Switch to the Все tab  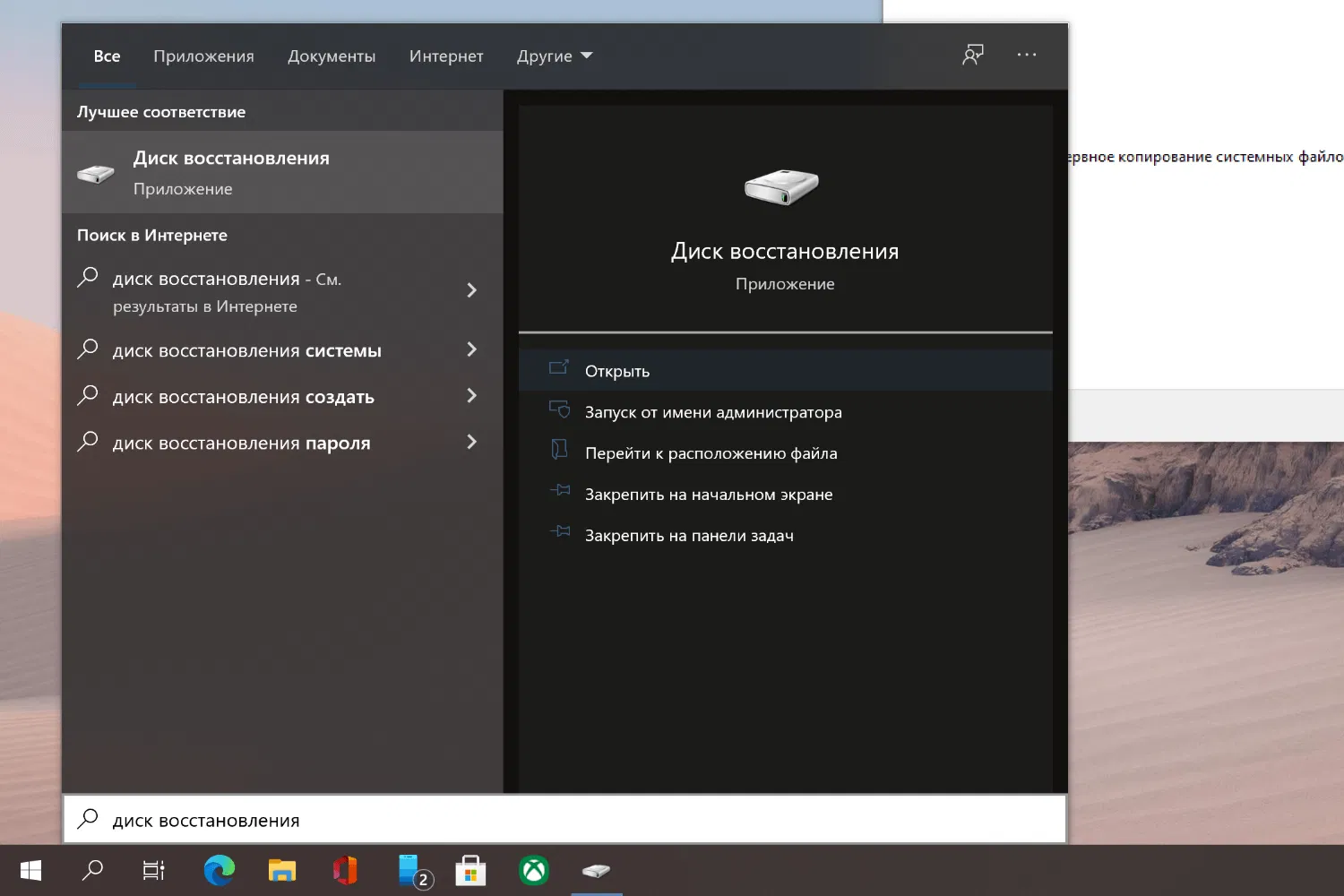coord(107,56)
